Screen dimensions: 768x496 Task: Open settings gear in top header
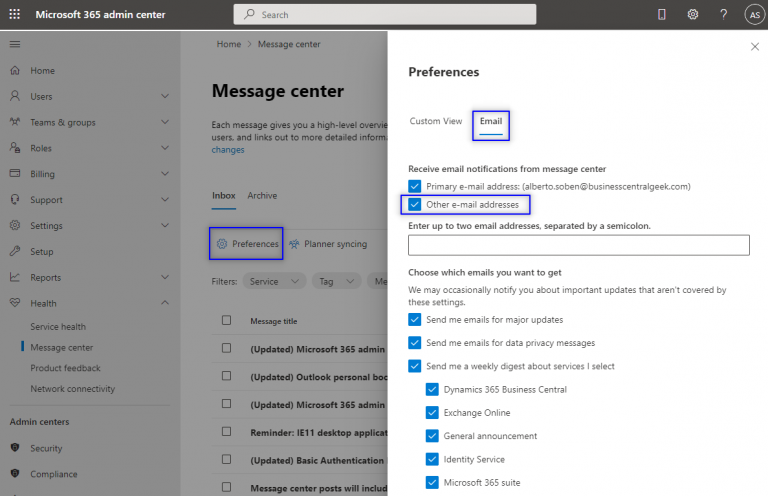(693, 15)
